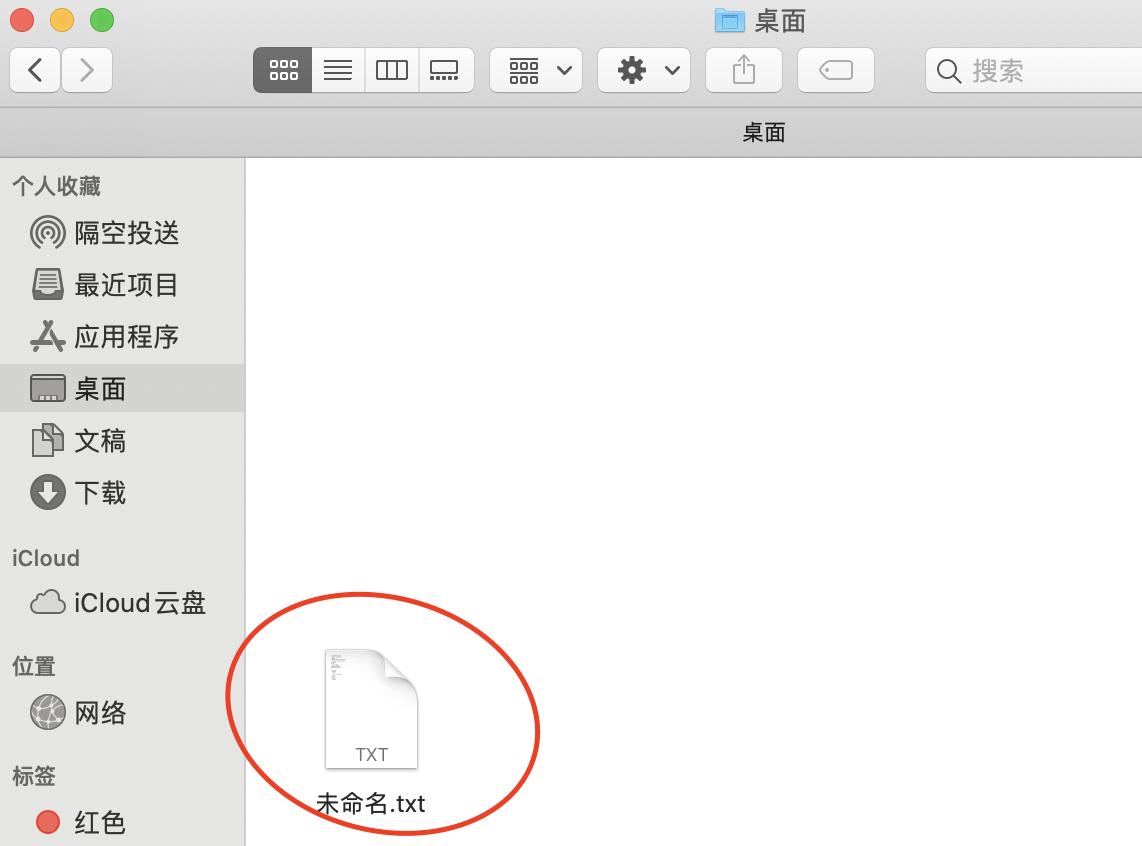Click the Forward navigation arrow
The height and width of the screenshot is (846, 1142).
(x=87, y=70)
